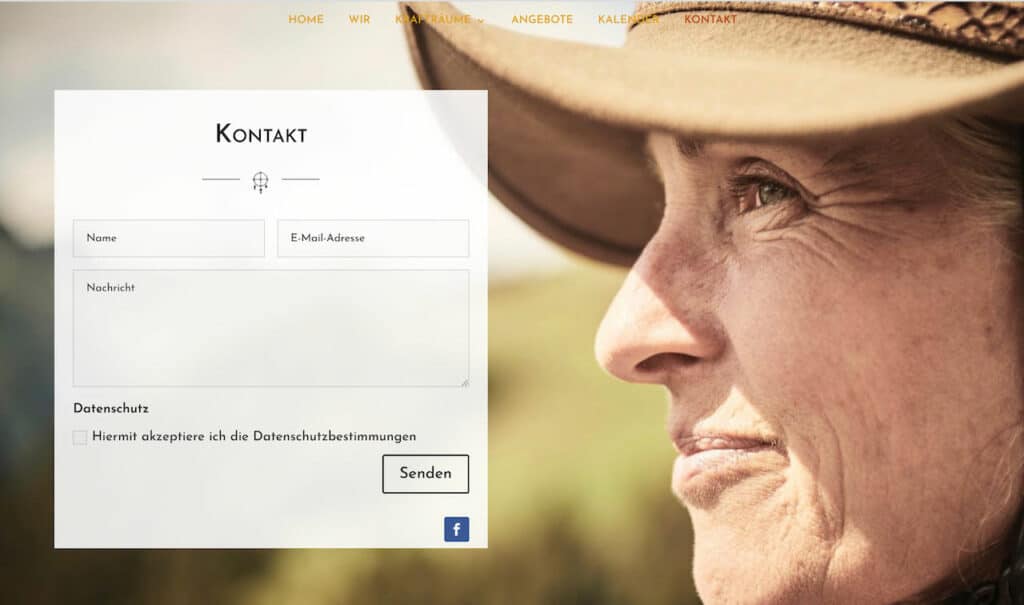Open the Kalender page
Image resolution: width=1024 pixels, height=605 pixels.
[628, 20]
